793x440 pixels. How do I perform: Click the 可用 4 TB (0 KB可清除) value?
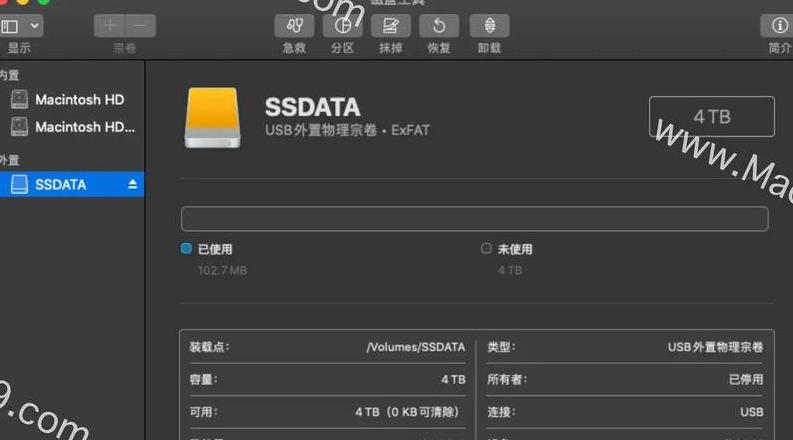click(408, 412)
